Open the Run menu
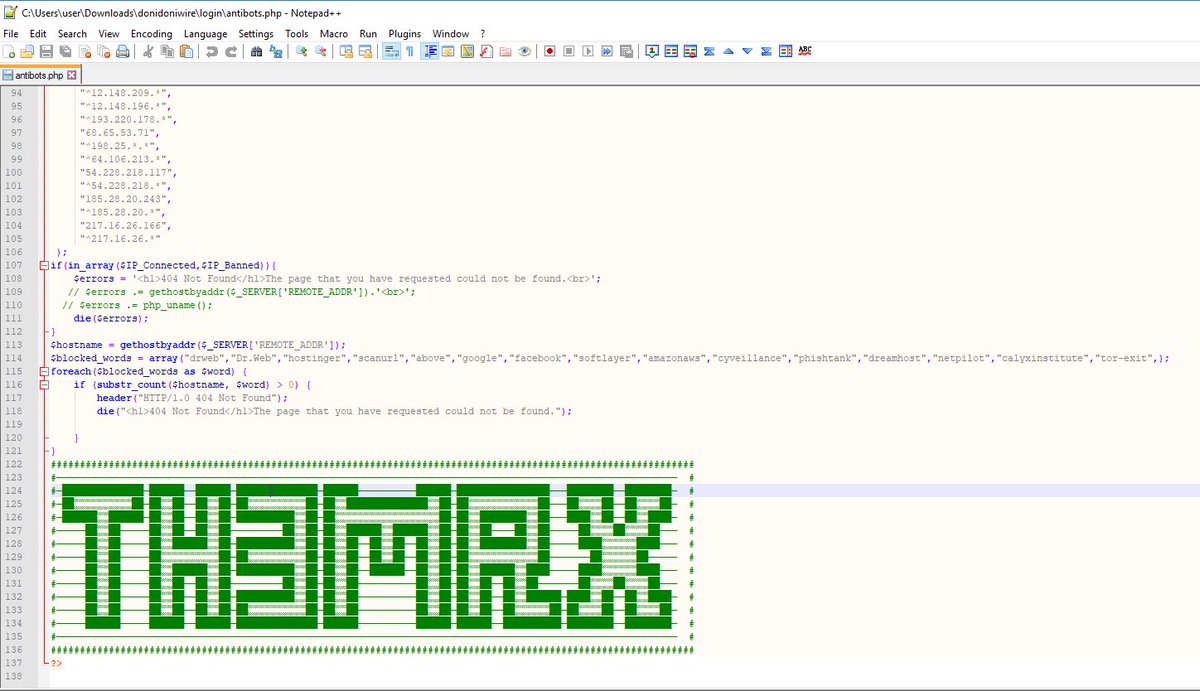Image resolution: width=1200 pixels, height=691 pixels. (x=368, y=33)
